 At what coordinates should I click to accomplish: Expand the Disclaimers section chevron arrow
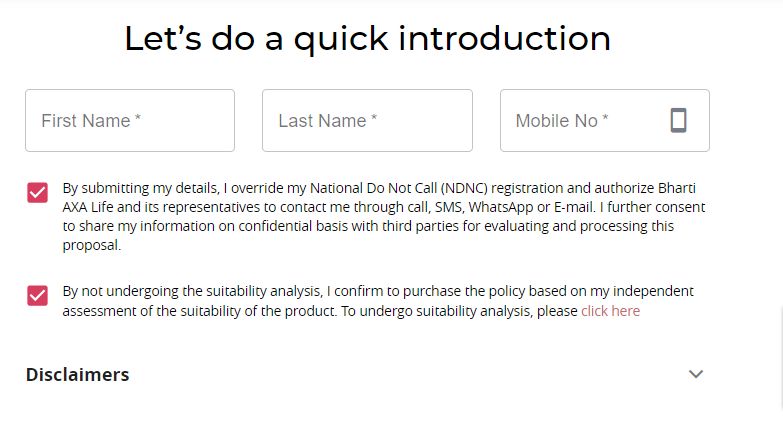point(696,374)
